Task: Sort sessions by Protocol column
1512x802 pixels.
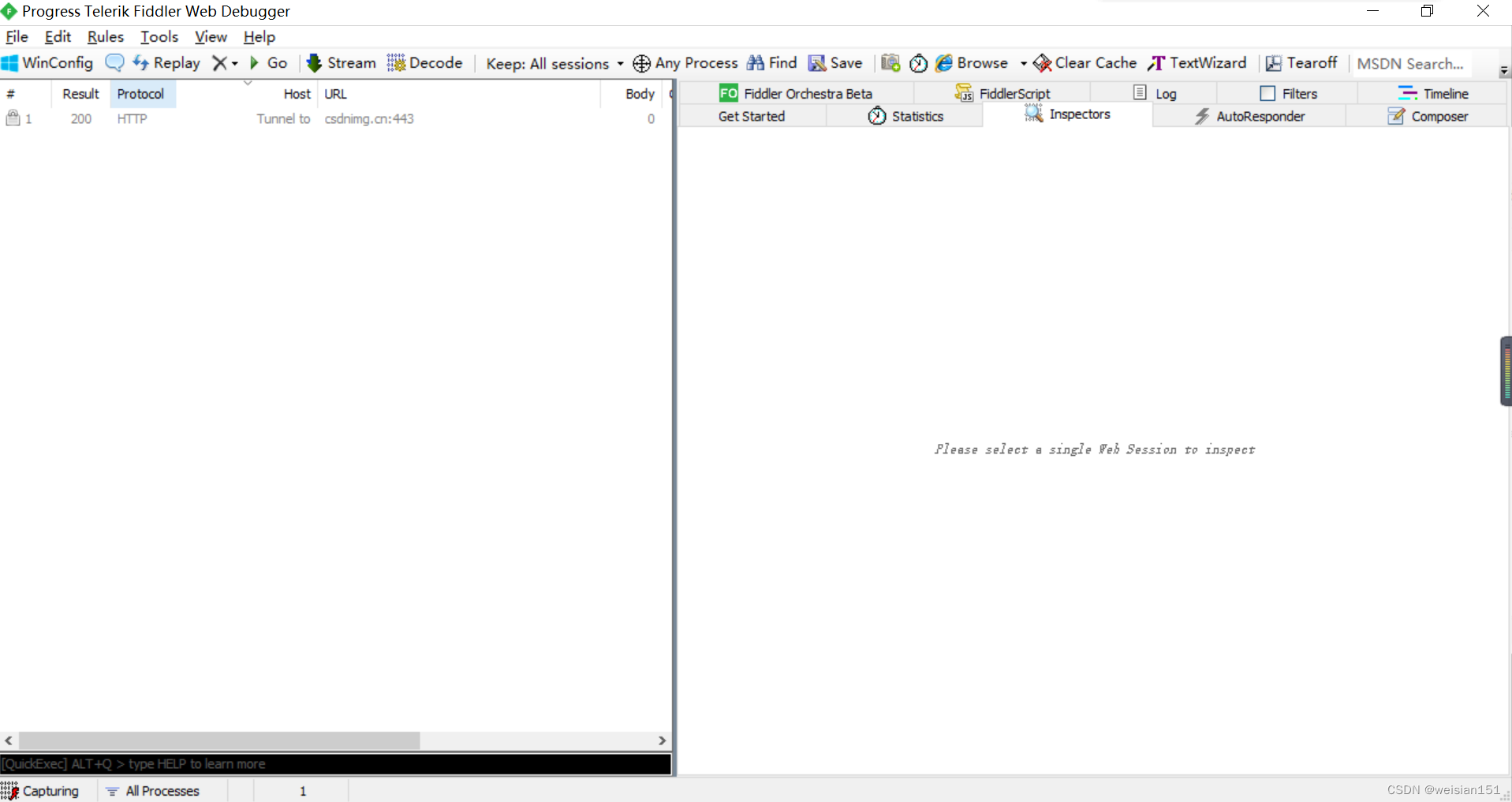Action: [142, 94]
